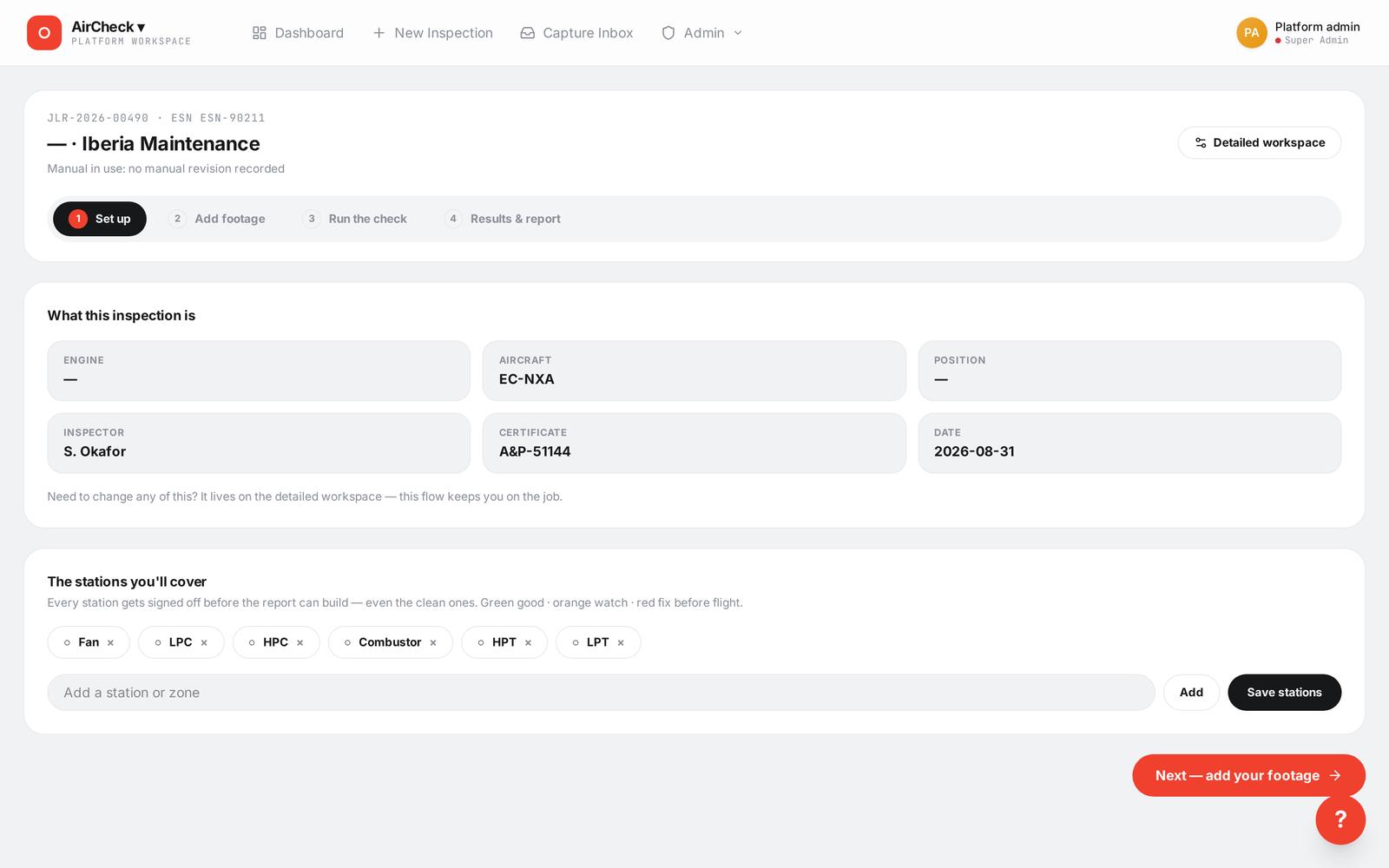Click Save stations button
The width and height of the screenshot is (1389, 868).
(1284, 693)
